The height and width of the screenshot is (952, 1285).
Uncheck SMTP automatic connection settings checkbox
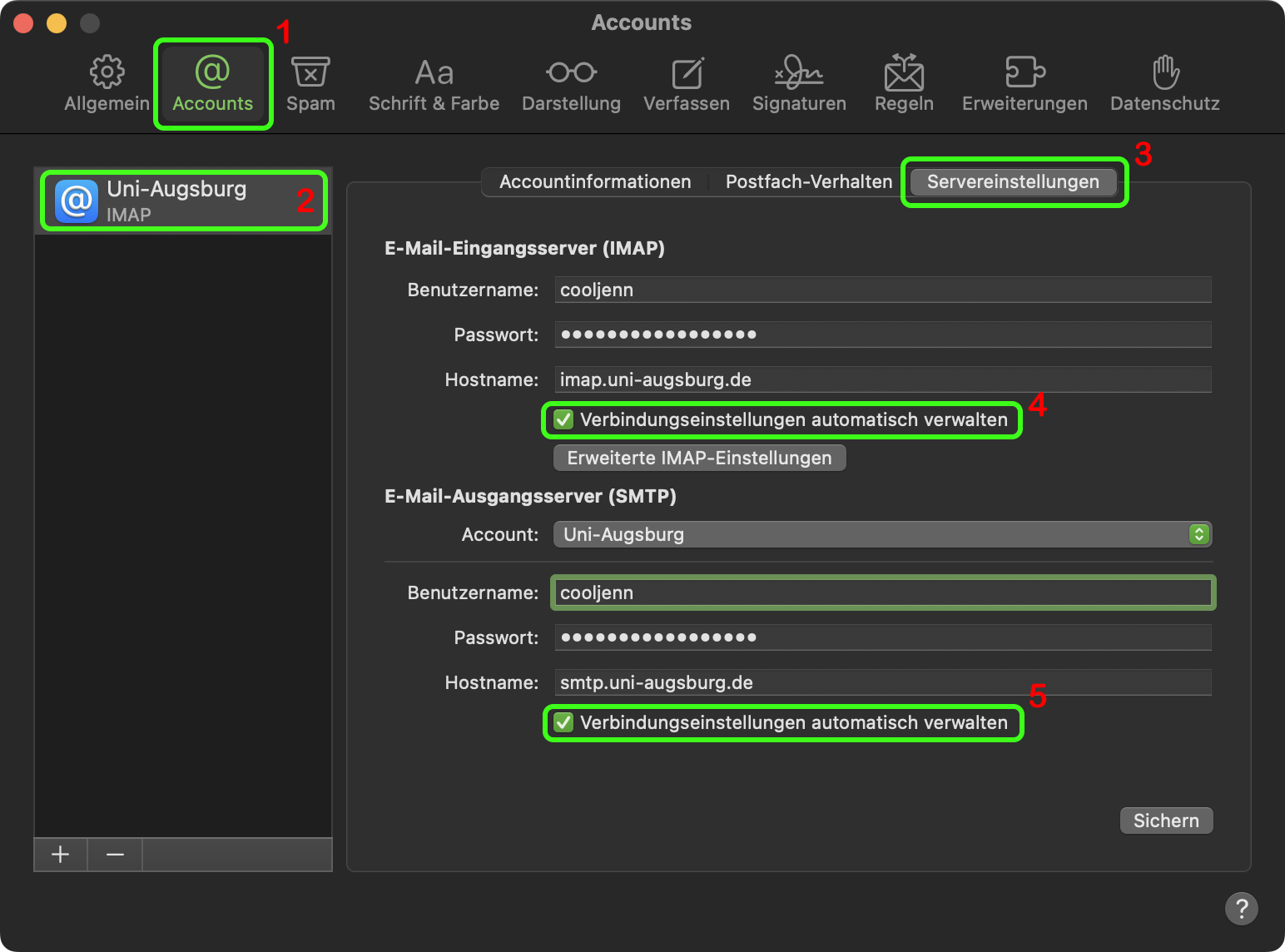(564, 722)
